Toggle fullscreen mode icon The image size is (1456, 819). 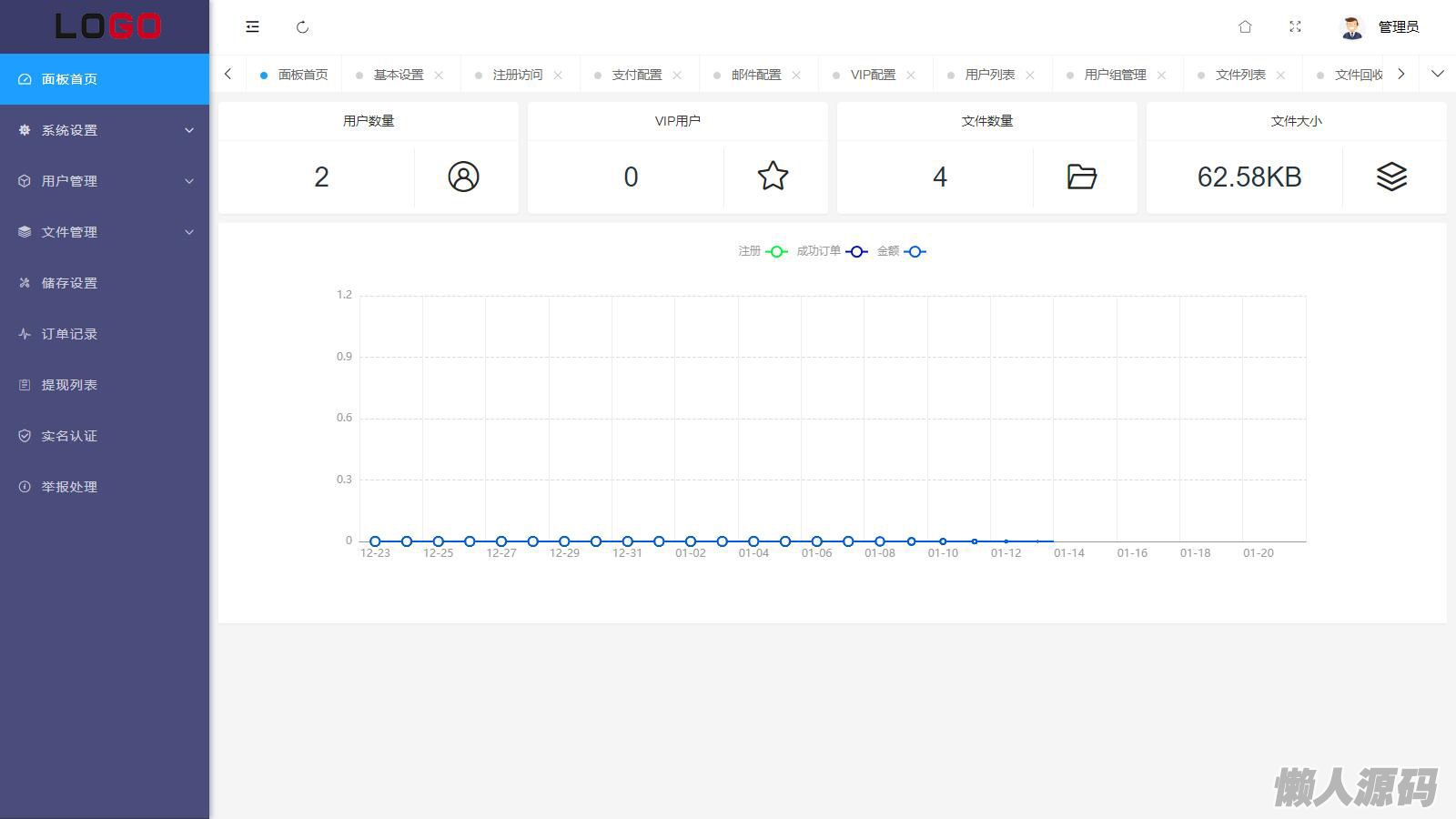click(x=1295, y=27)
